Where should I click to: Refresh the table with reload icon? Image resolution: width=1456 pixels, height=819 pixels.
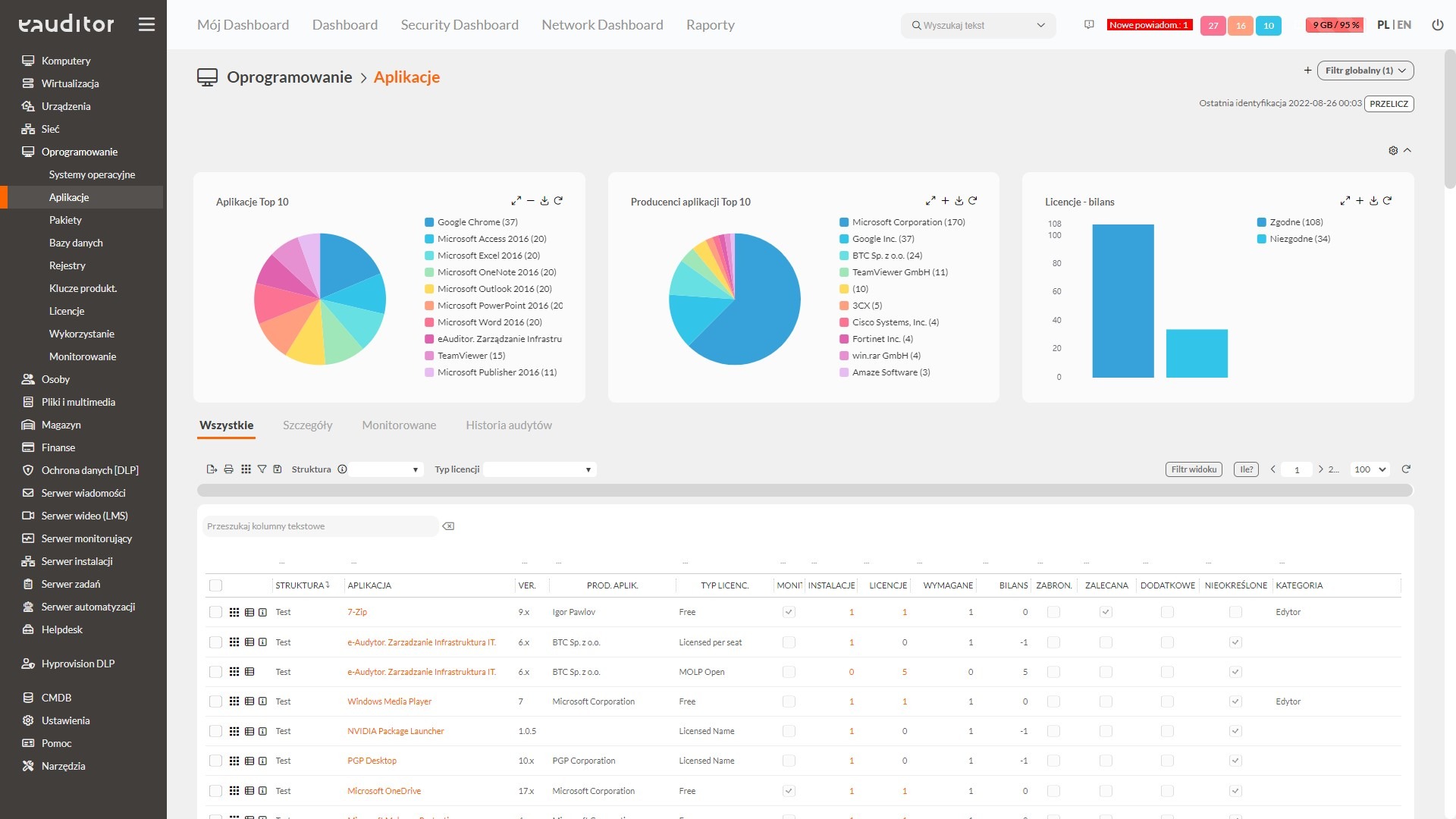pyautogui.click(x=1406, y=469)
